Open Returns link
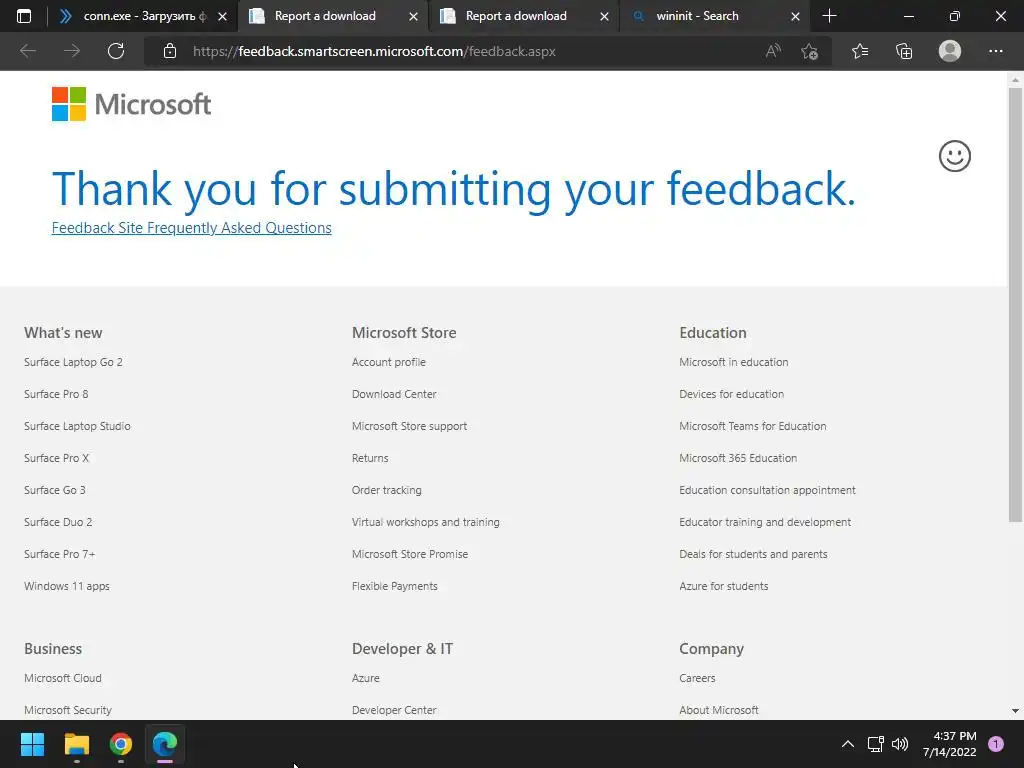Viewport: 1024px width, 768px height. (x=370, y=458)
